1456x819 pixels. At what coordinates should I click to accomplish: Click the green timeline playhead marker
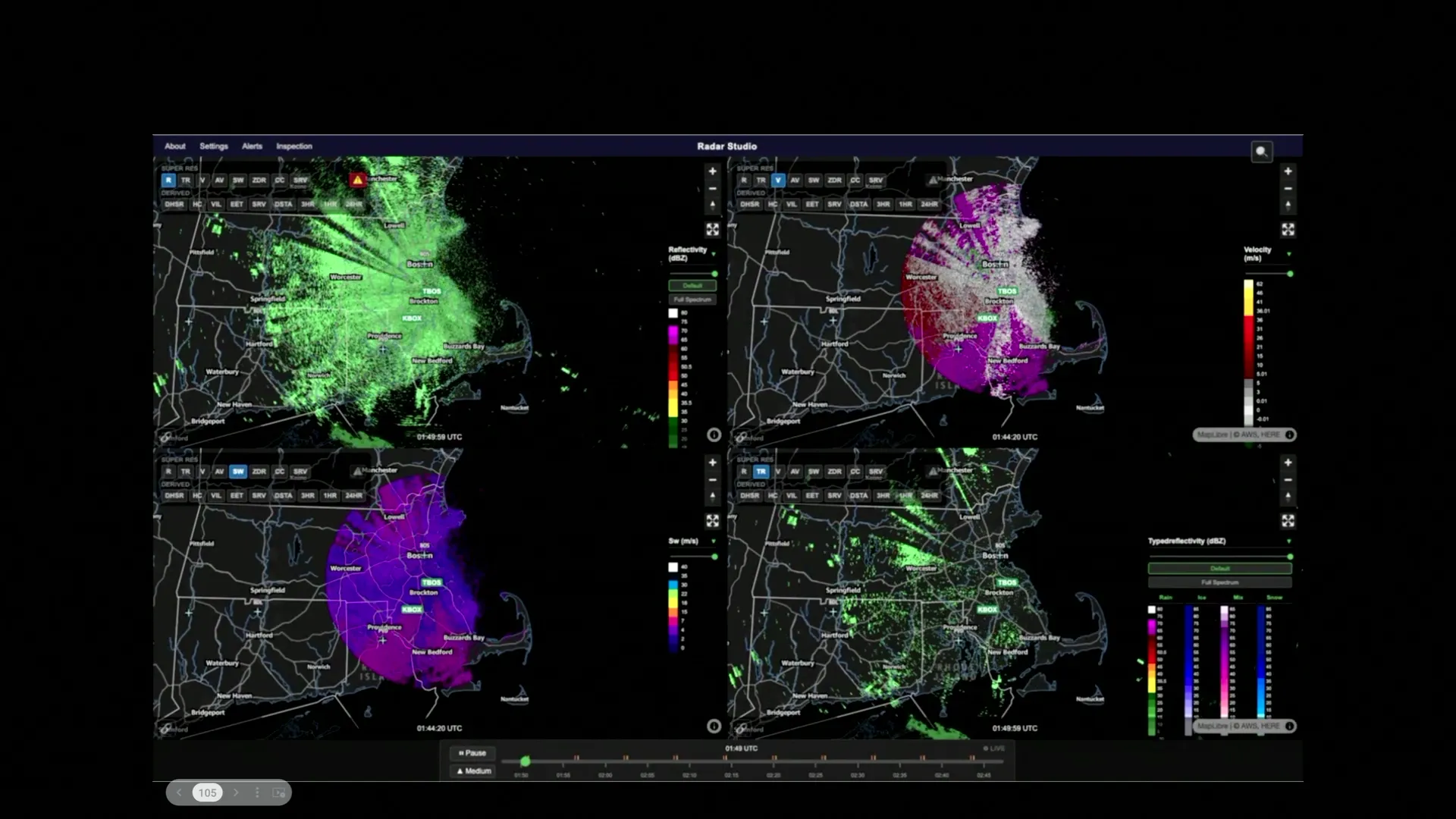point(525,761)
